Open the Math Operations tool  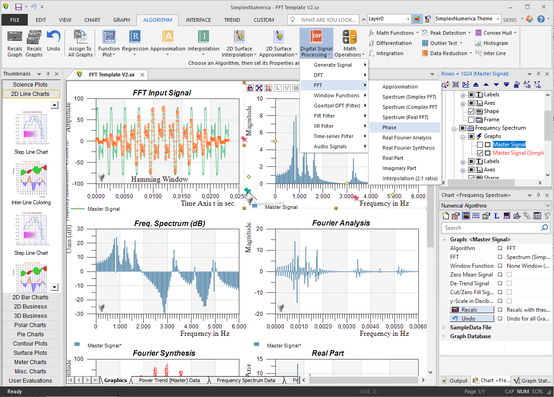tap(349, 43)
